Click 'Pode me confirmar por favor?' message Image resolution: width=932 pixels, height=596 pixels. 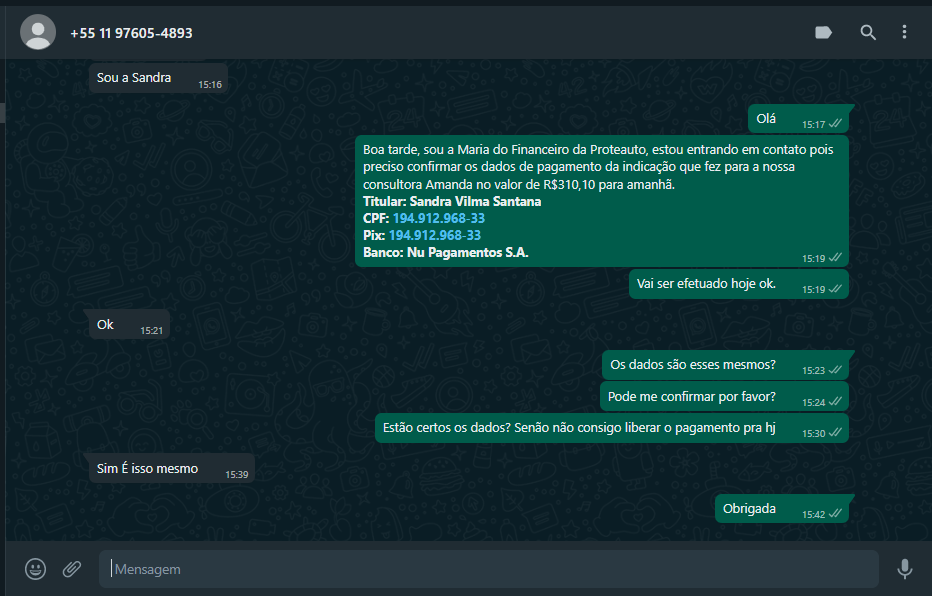click(692, 397)
